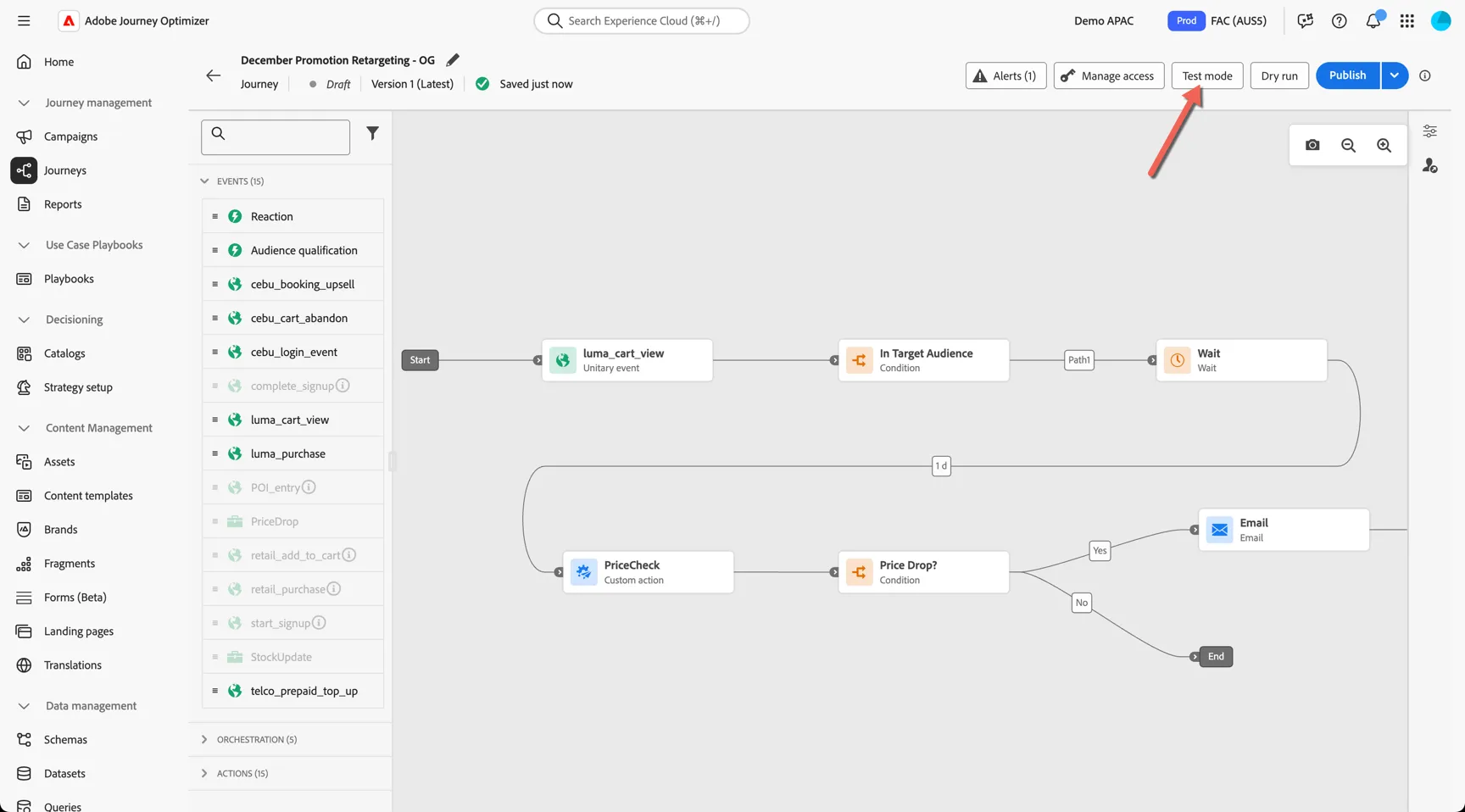The height and width of the screenshot is (812, 1465).
Task: Select the telco_prepaid_top_up event item
Action: pos(293,691)
